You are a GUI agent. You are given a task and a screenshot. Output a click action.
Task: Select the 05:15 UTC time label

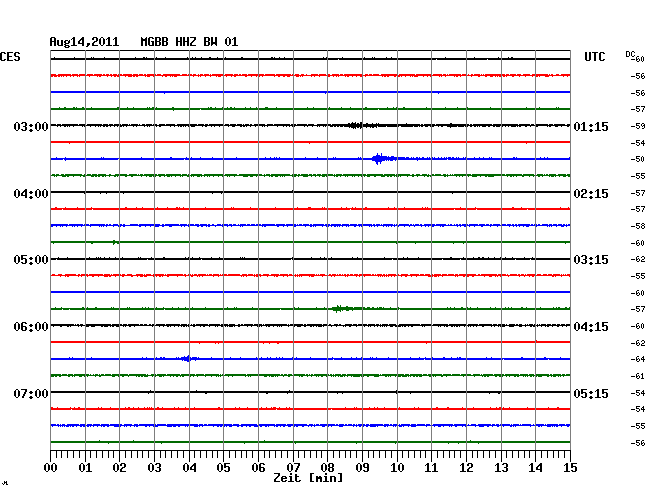pyautogui.click(x=591, y=393)
